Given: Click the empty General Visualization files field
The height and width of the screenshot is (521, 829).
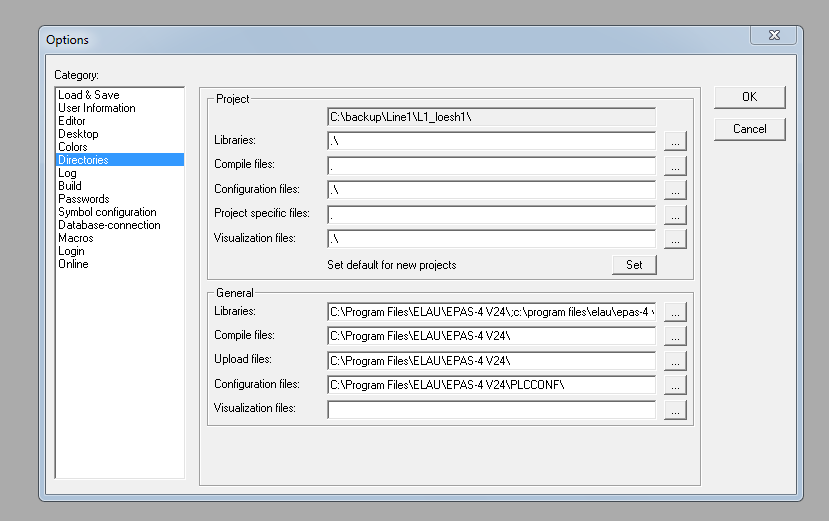Looking at the screenshot, I should (492, 410).
